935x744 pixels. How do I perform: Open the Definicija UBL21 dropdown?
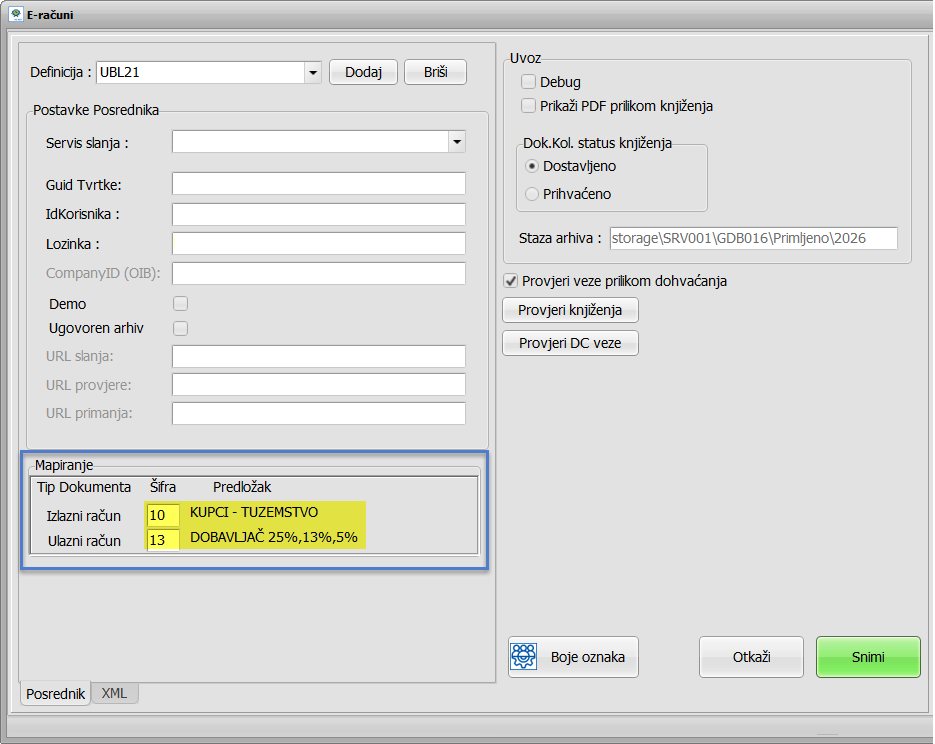point(312,73)
